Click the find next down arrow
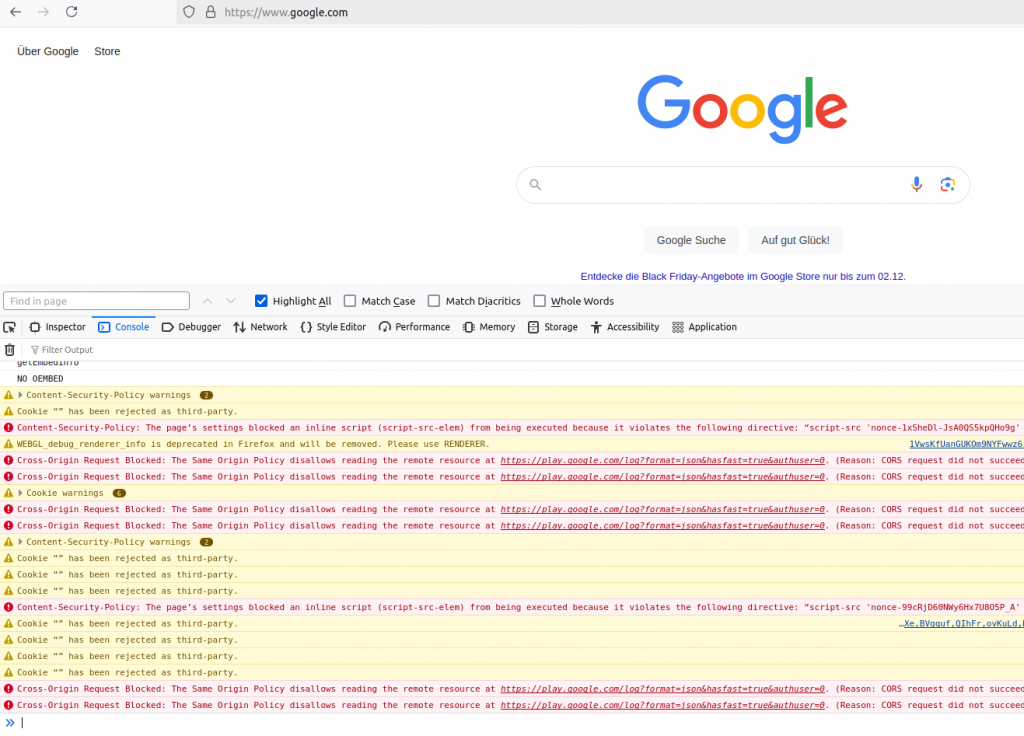This screenshot has height=736, width=1024. point(231,301)
